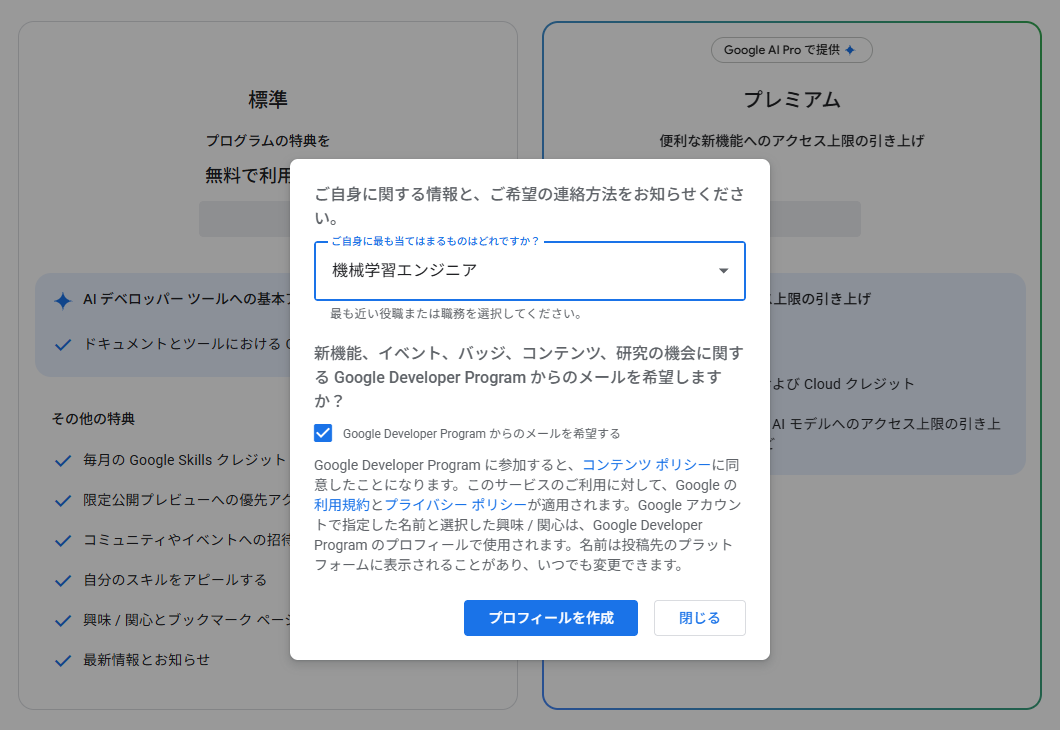Viewport: 1060px width, 730px height.
Task: Click the checkmark beside 最新情報とお知らせ
Action: click(x=63, y=660)
